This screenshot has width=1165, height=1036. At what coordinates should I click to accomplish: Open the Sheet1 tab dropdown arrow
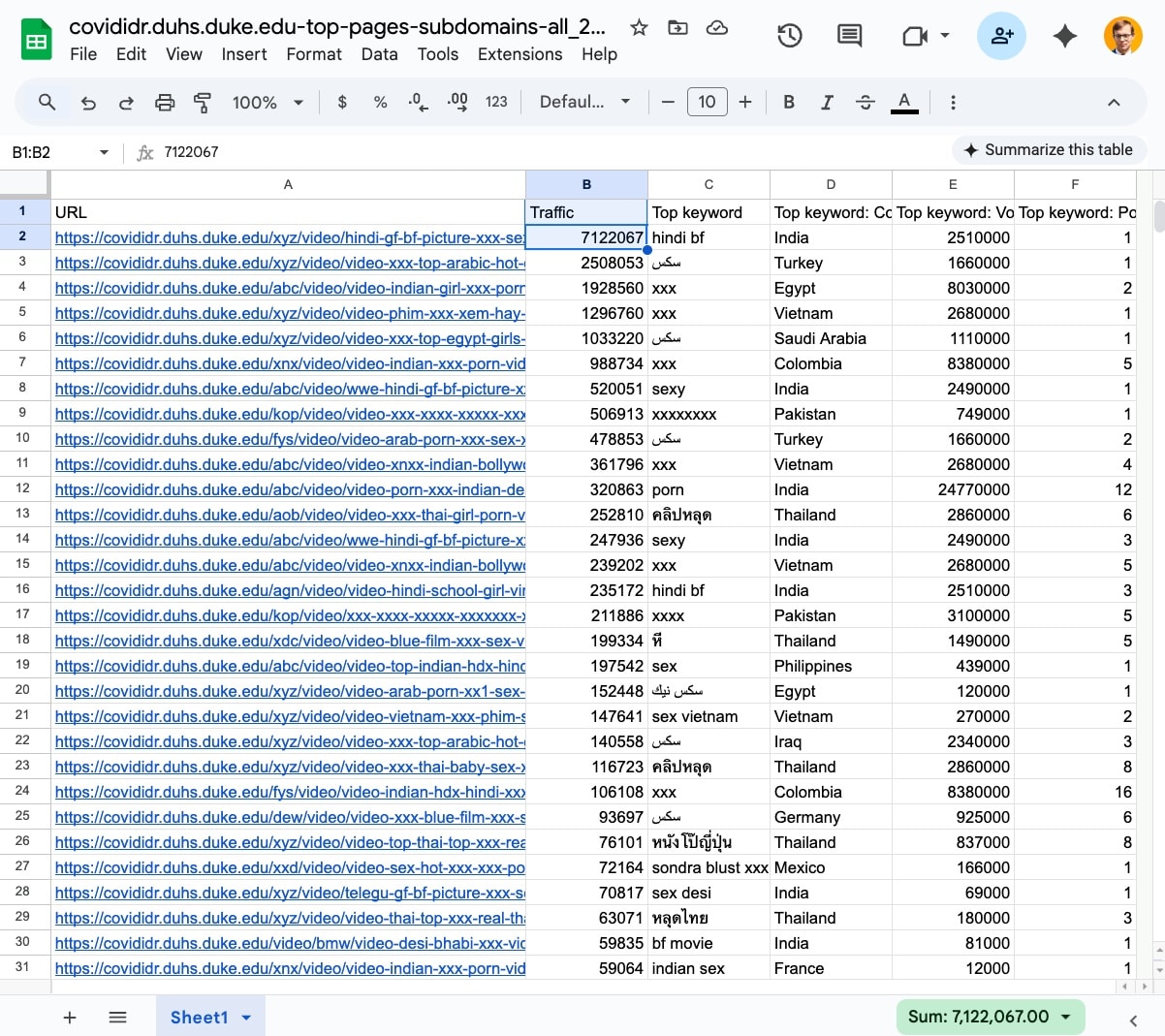pos(246,1017)
